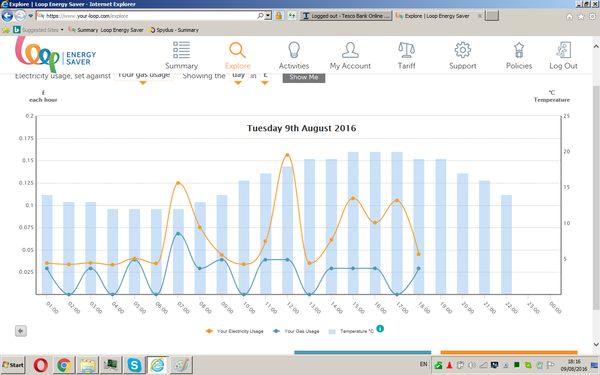Click the Action Center flag tray icon

(550, 365)
